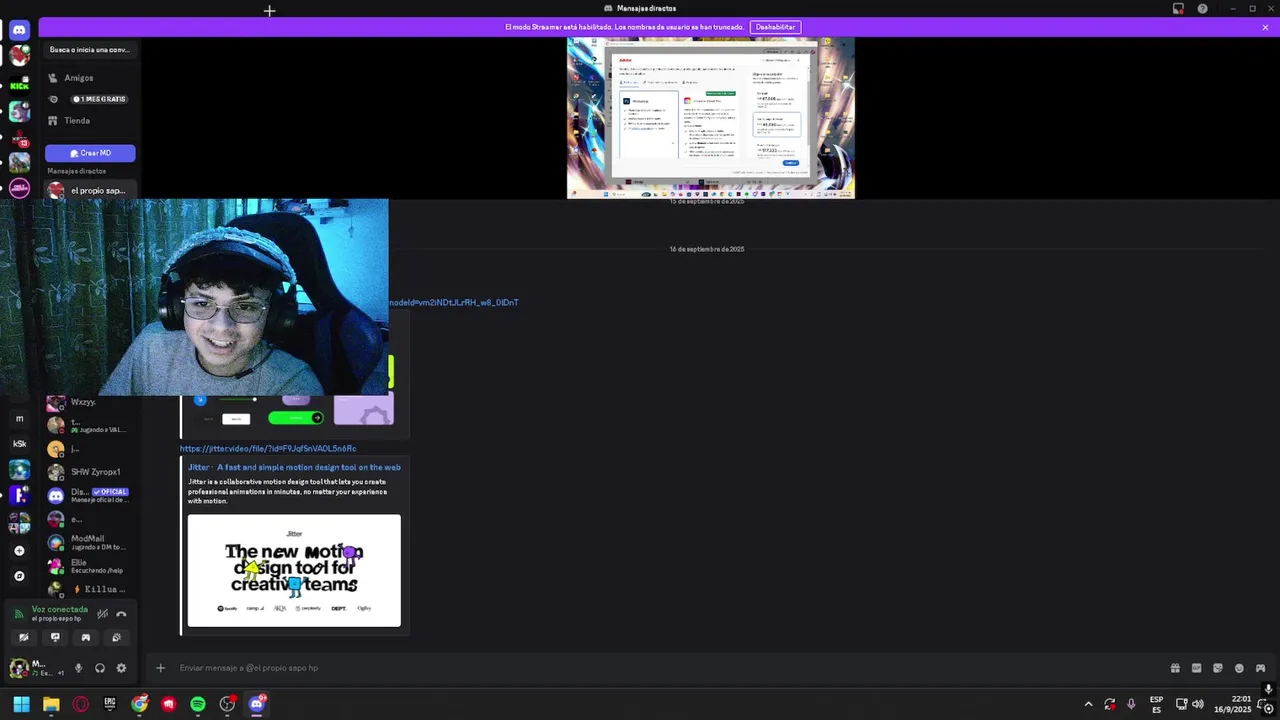This screenshot has width=1280, height=720.
Task: Open the volume control in system tray
Action: (1198, 704)
